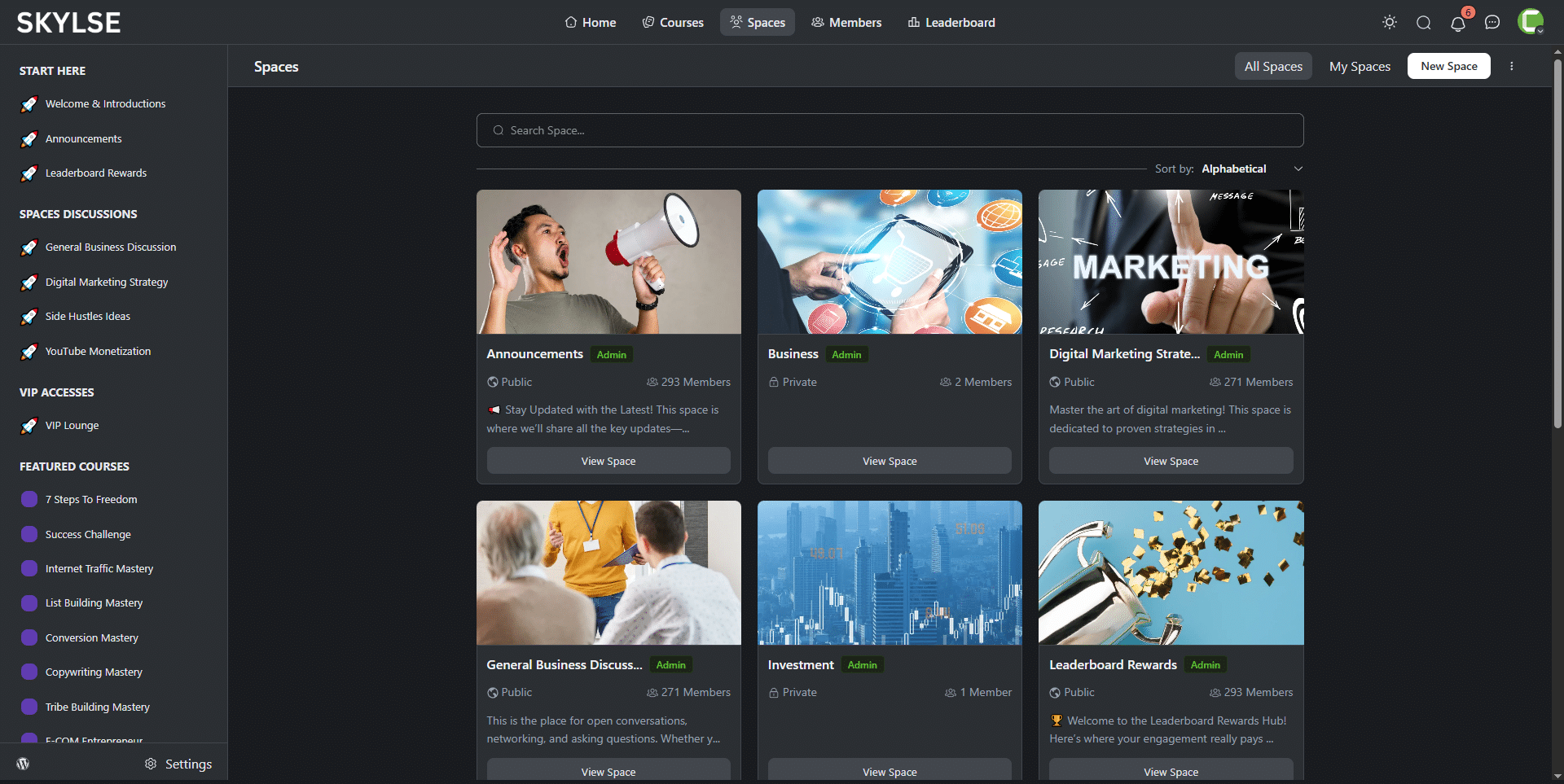Click into the Search Space field
This screenshot has width=1564, height=784.
890,130
